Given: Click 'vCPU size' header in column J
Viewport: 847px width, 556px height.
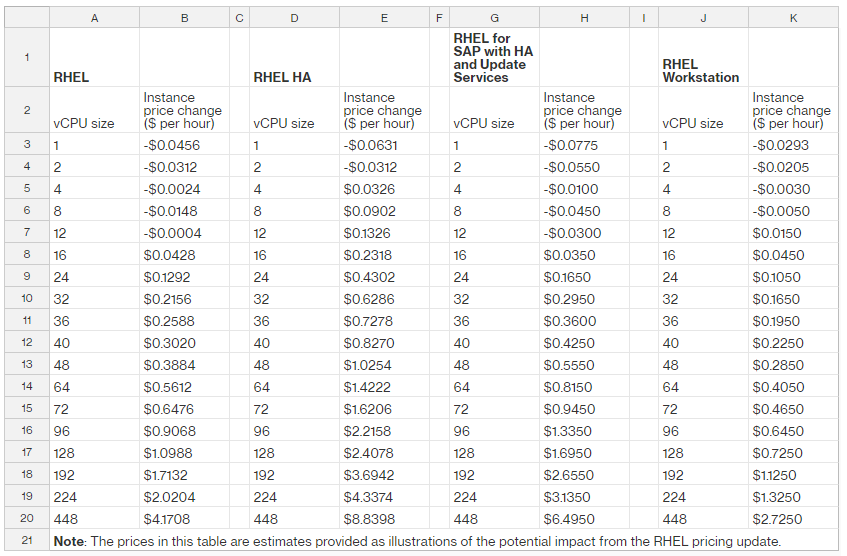Looking at the screenshot, I should (703, 110).
